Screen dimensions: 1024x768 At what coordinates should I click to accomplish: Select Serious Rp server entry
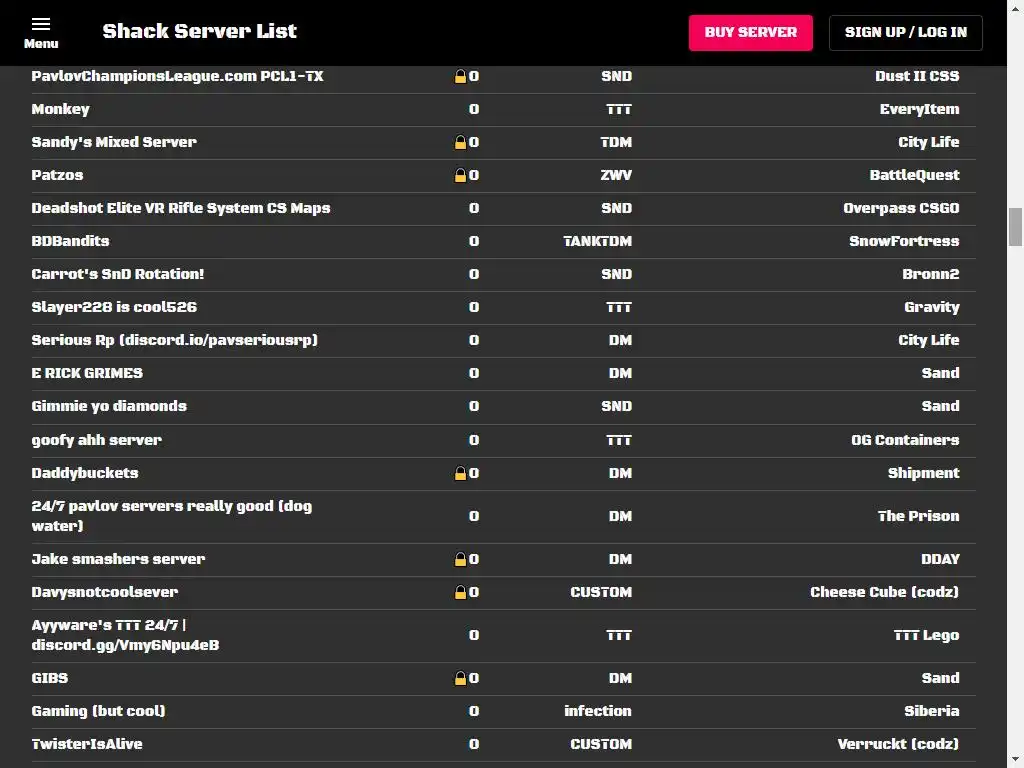coord(504,340)
